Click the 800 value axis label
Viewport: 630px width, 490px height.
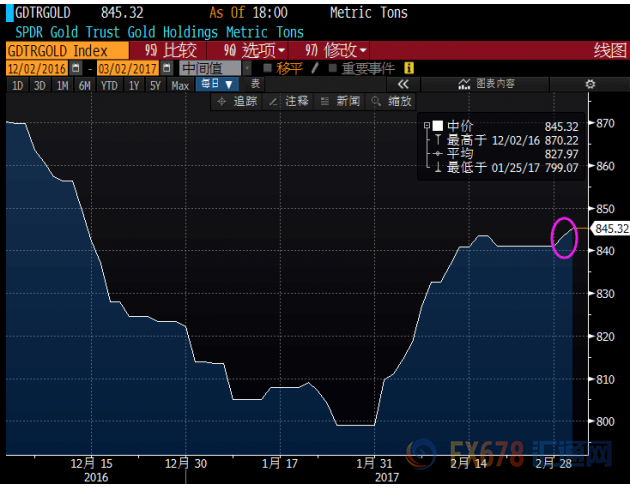click(605, 421)
